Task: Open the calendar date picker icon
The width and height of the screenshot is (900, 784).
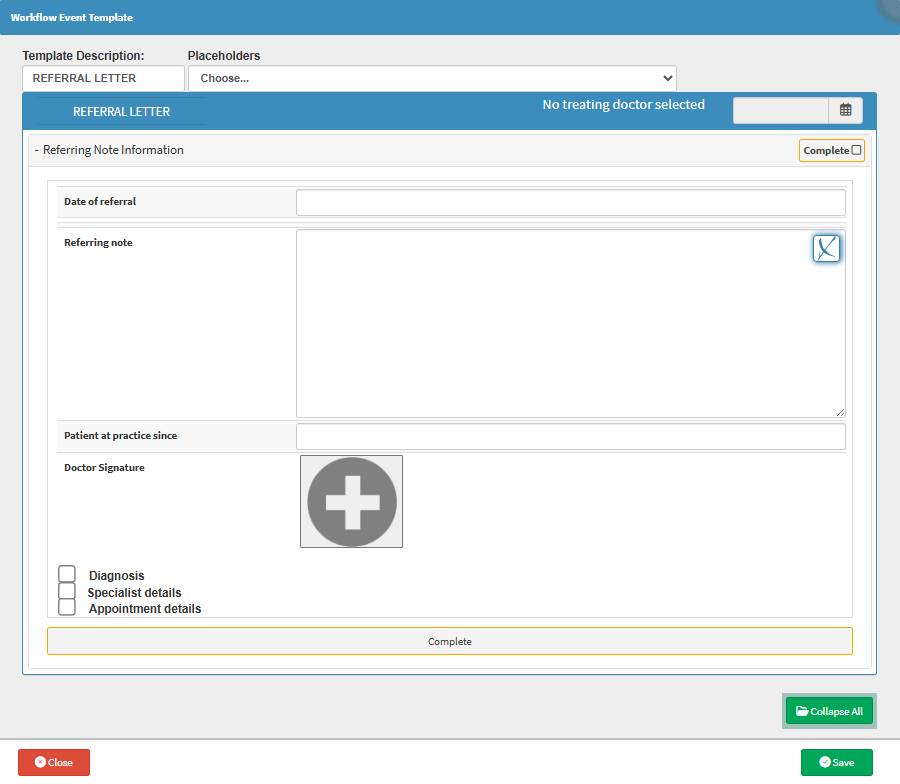Action: 845,110
